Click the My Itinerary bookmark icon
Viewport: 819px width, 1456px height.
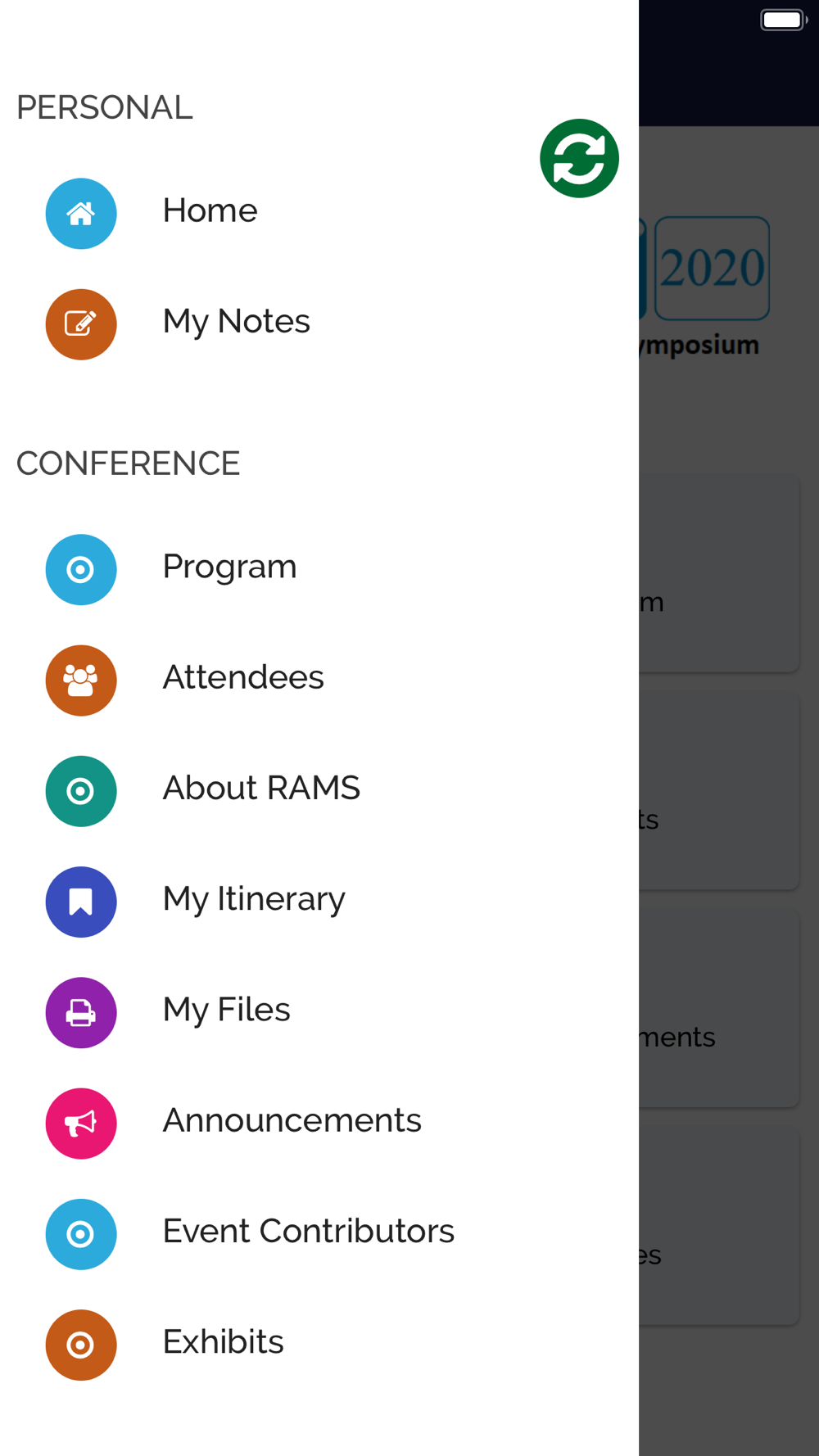81,902
